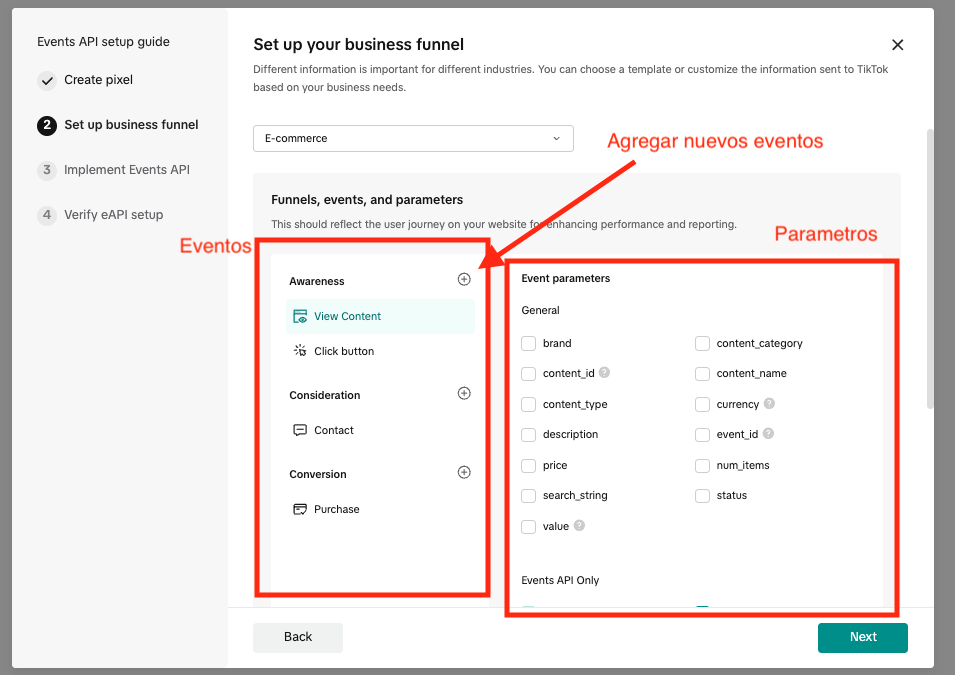Screen dimensions: 955x675
Task: Check the num_items parameter
Action: [x=702, y=465]
